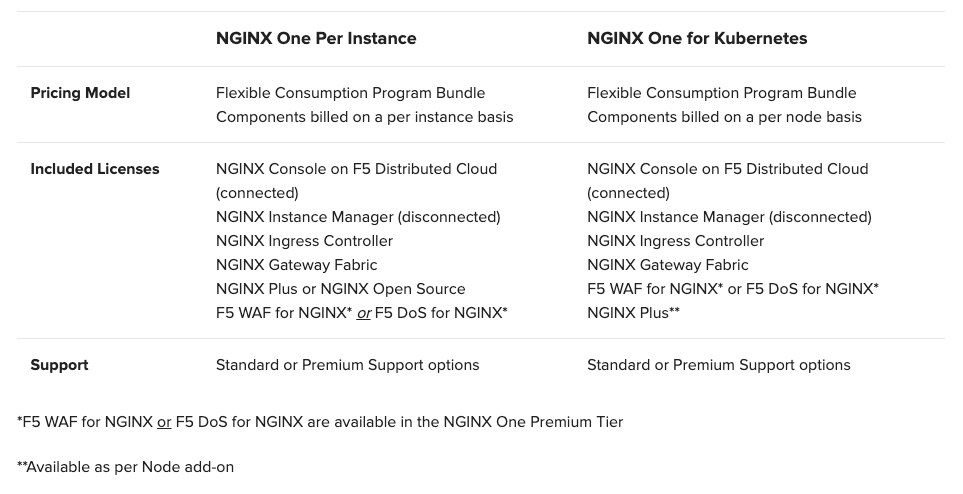
Task: Click the "NGINX Plus or NGINX Open Source" line
Action: pyautogui.click(x=340, y=289)
